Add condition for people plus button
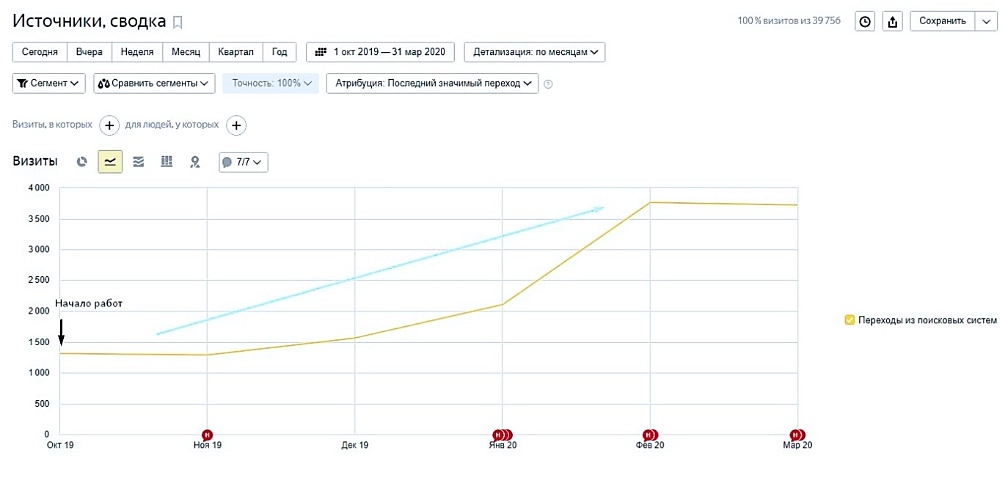1005x480 pixels. pos(237,125)
